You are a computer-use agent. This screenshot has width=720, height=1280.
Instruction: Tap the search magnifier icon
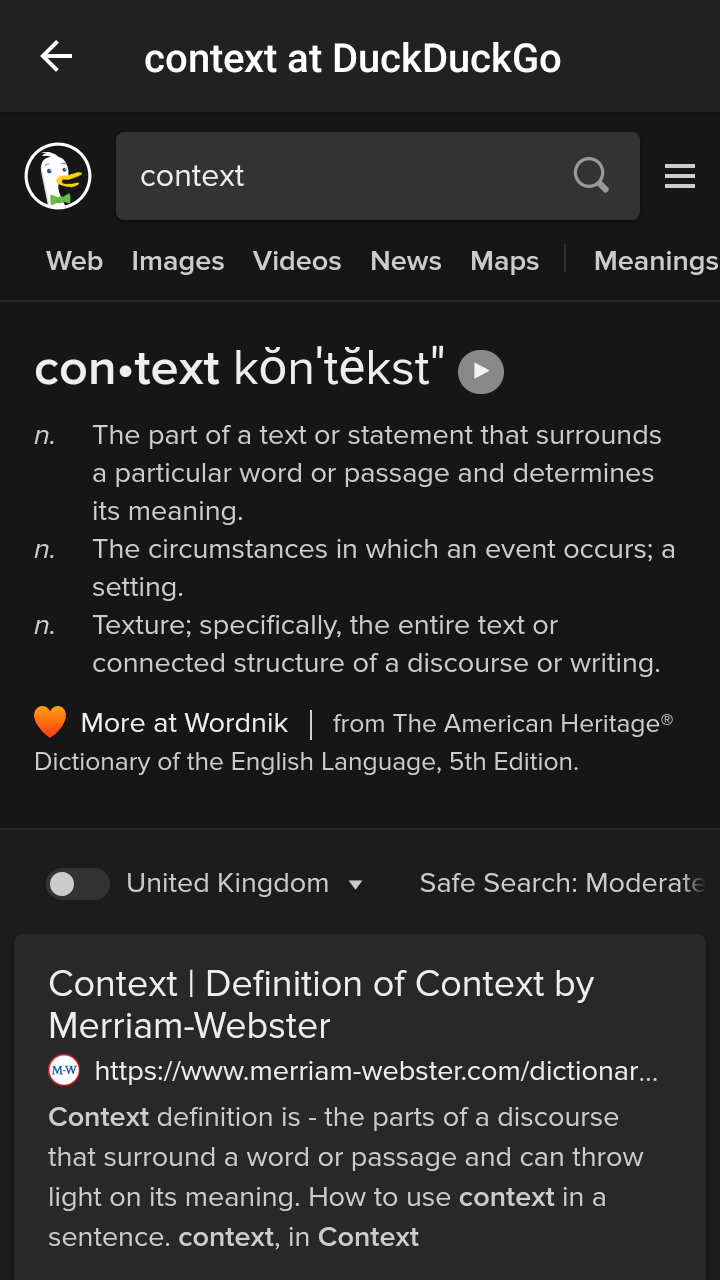tap(591, 176)
